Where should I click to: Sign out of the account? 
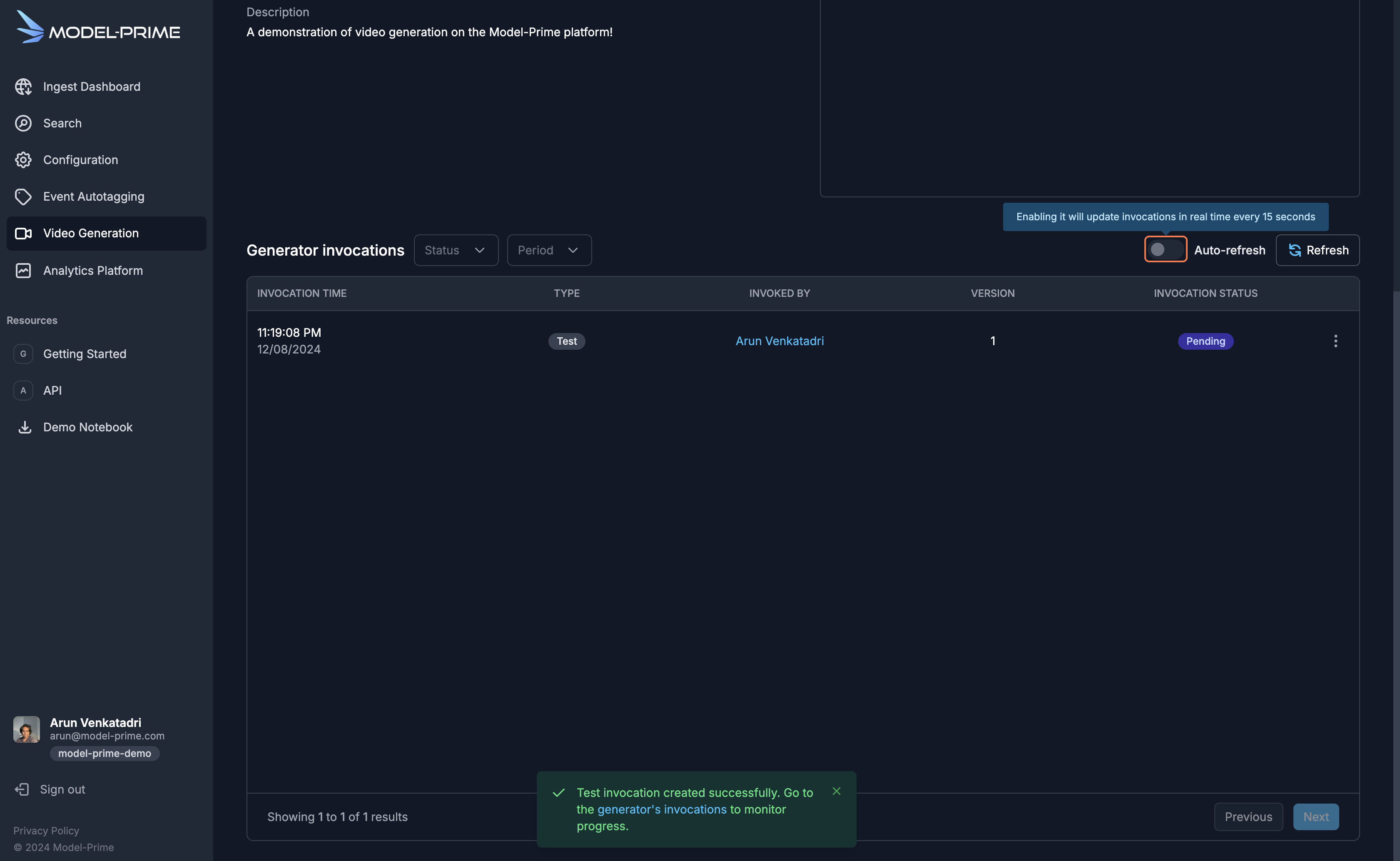click(x=50, y=789)
